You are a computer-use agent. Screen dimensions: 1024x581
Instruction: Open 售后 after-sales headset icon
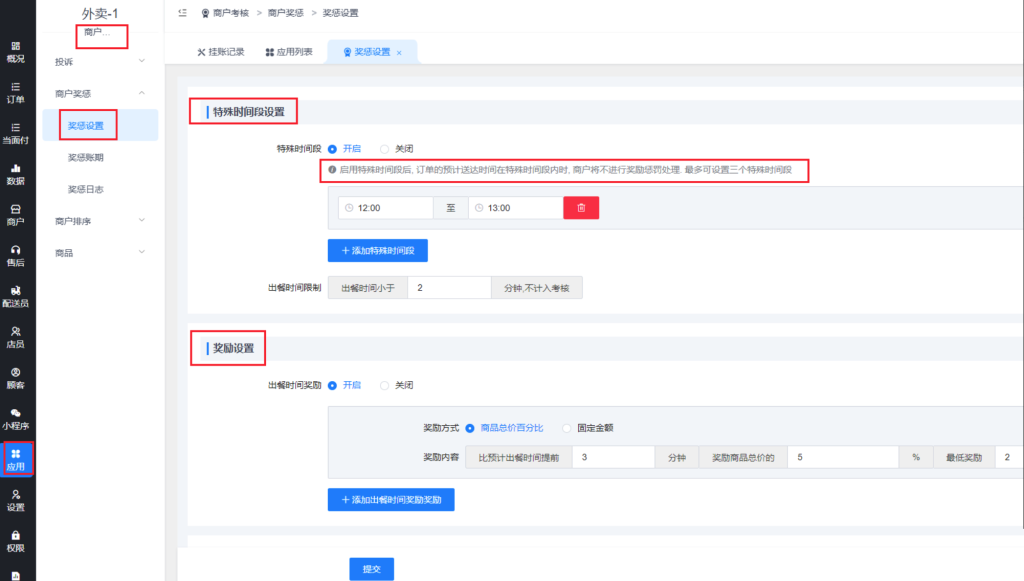tap(16, 256)
